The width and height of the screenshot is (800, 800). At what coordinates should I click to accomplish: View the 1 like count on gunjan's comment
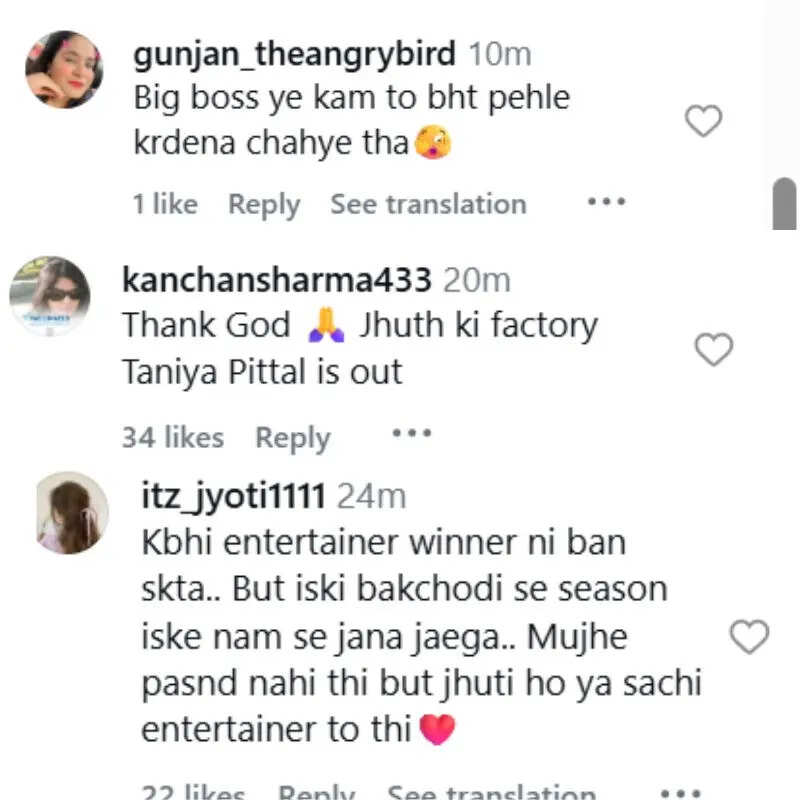tap(165, 204)
